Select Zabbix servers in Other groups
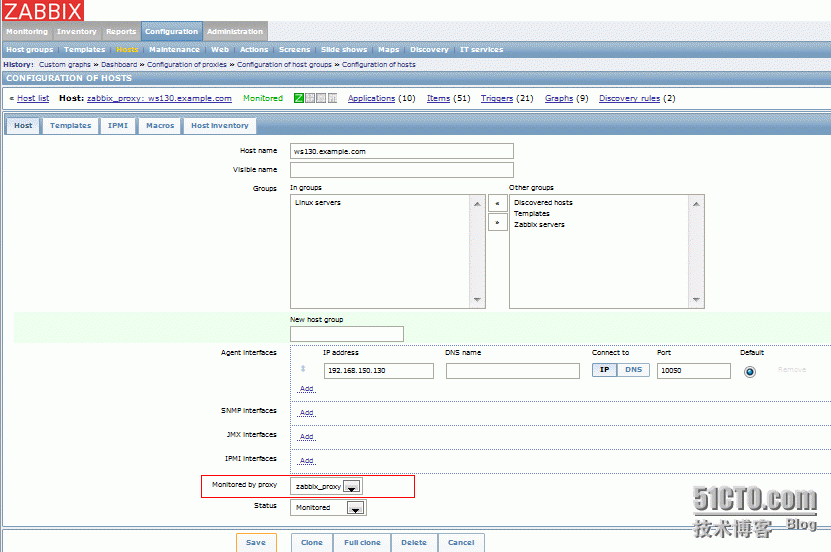 (539, 225)
